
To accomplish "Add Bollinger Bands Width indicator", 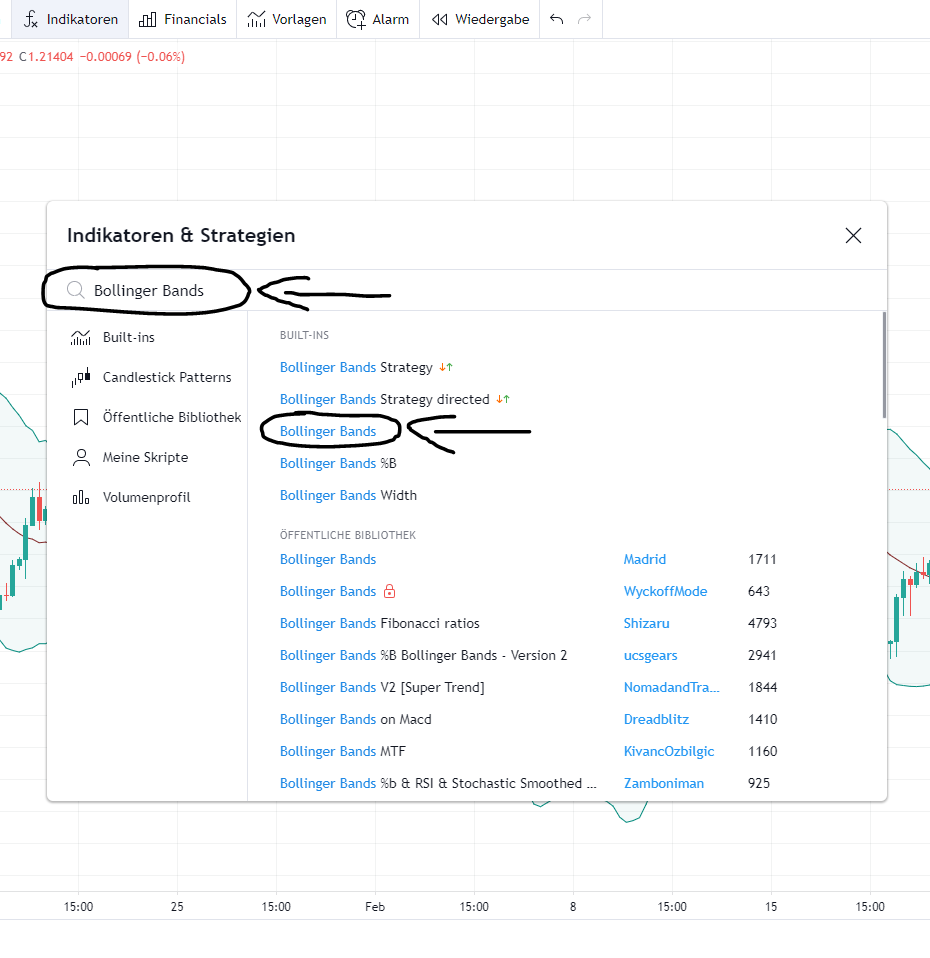I will point(348,495).
